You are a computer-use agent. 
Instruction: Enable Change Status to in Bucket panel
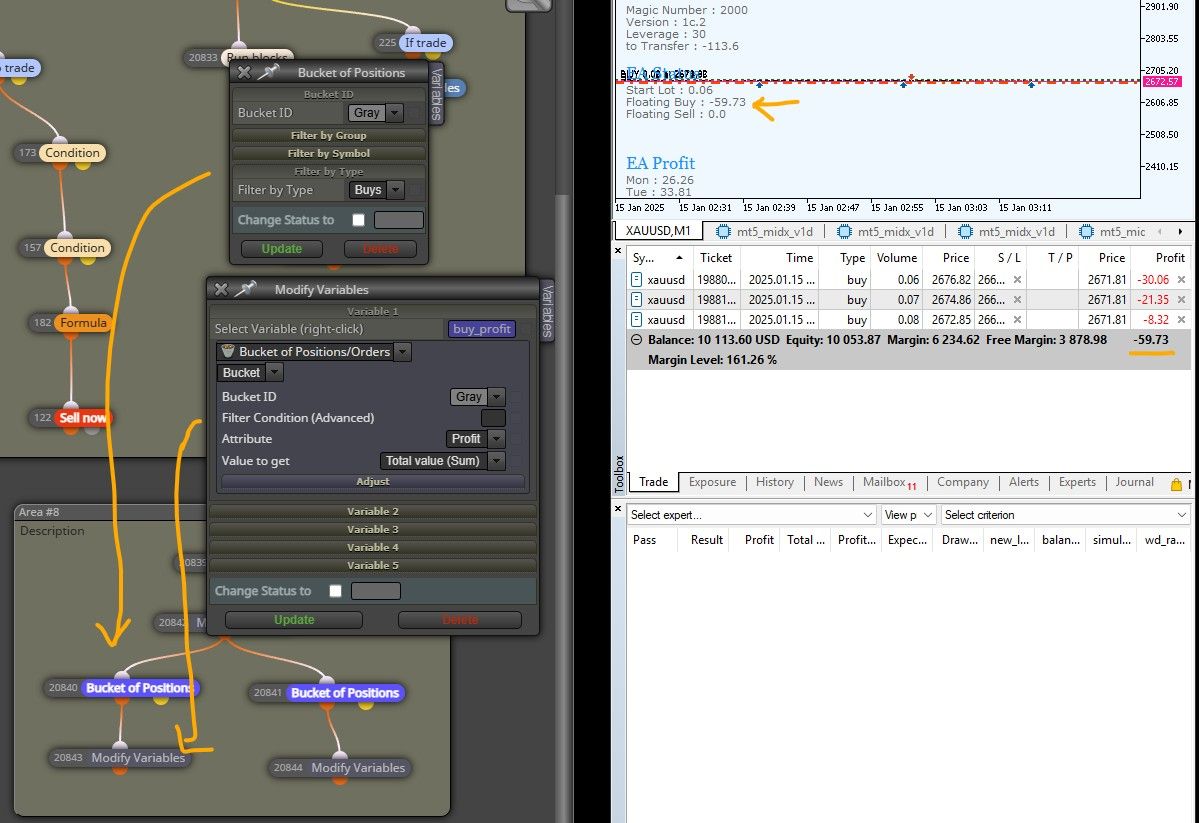tap(359, 220)
